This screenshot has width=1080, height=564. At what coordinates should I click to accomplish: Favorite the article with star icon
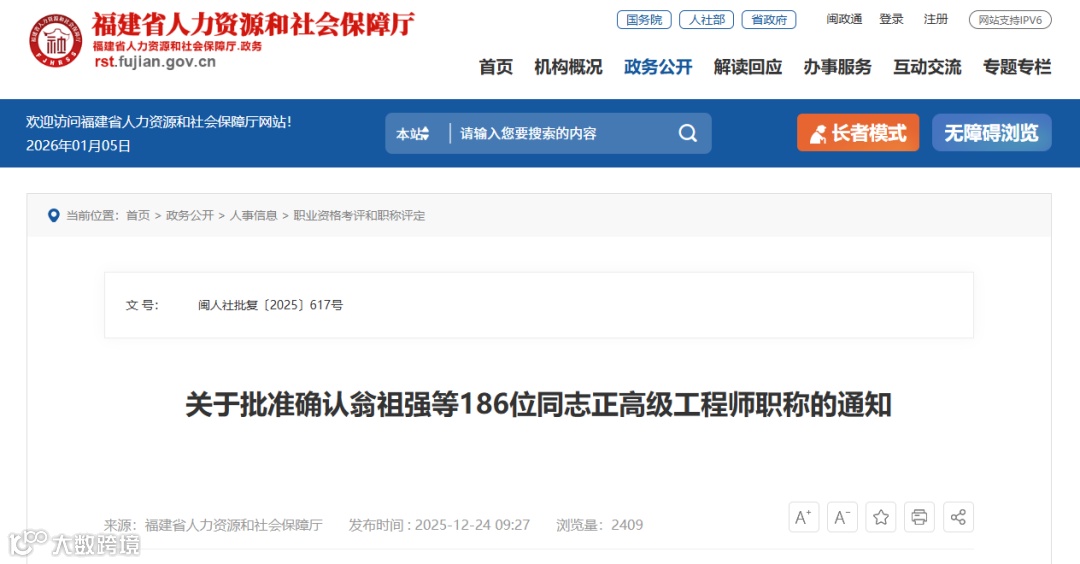[881, 517]
